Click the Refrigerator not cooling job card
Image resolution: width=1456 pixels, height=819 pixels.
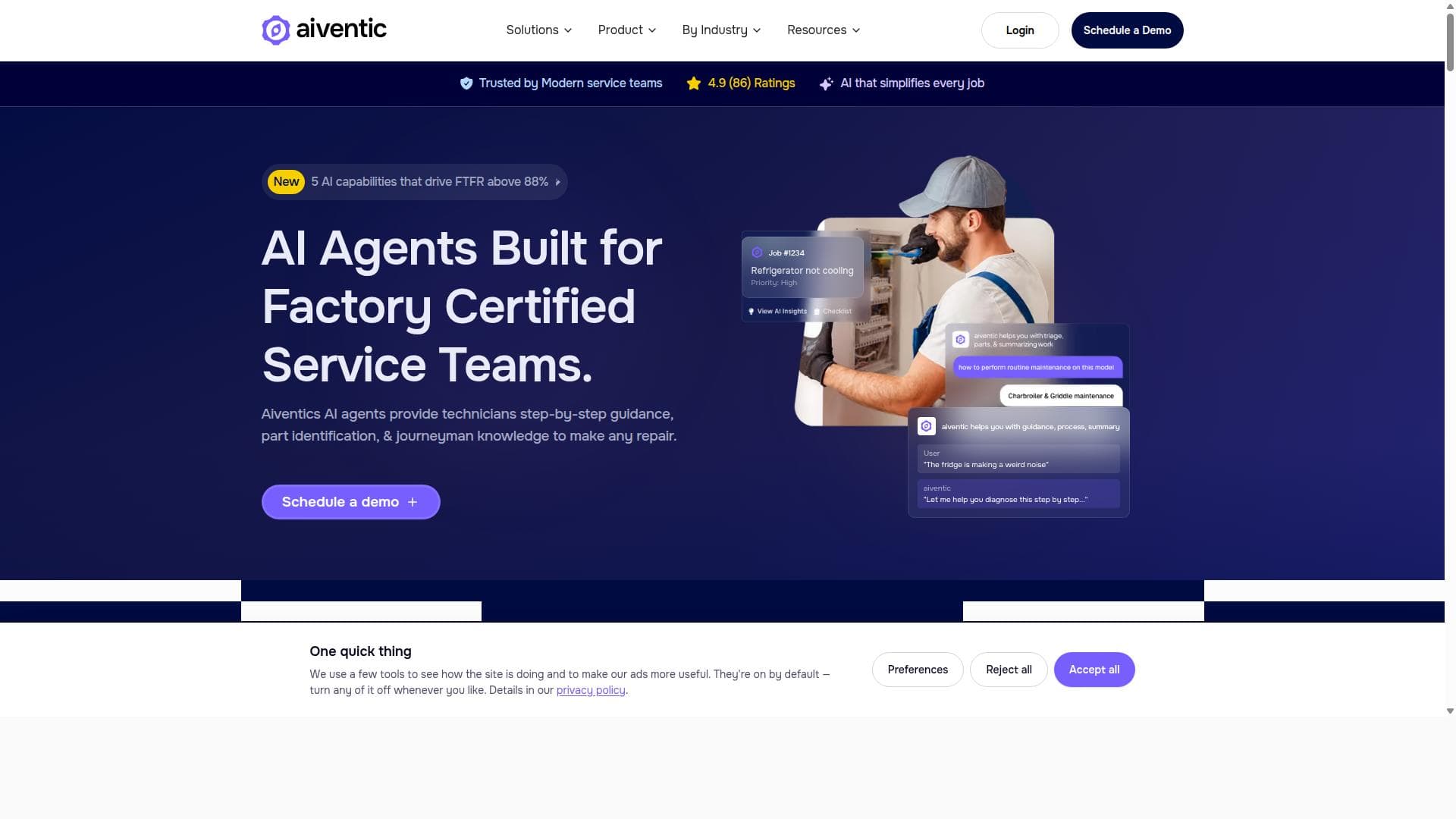coord(802,268)
